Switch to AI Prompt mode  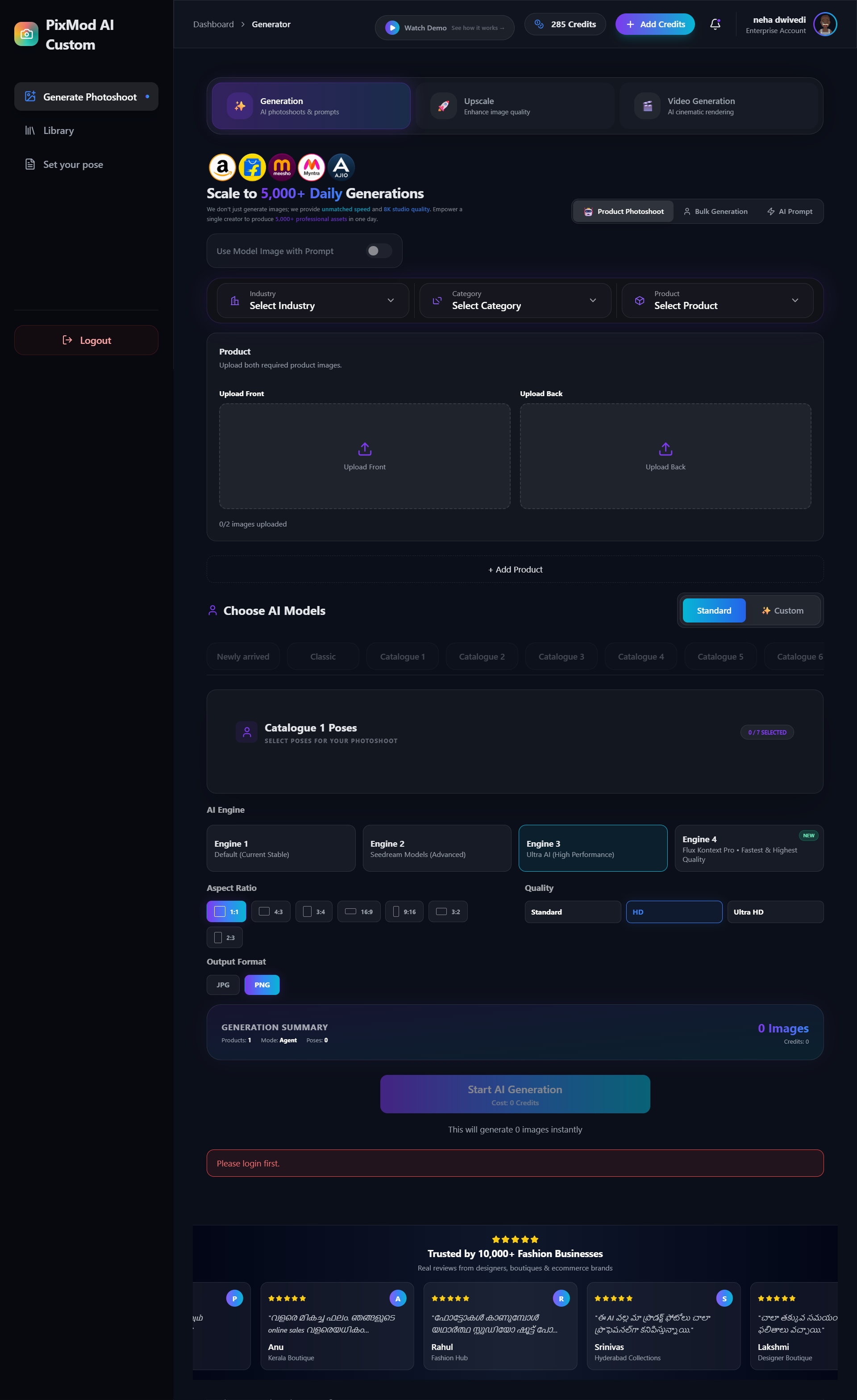point(790,211)
